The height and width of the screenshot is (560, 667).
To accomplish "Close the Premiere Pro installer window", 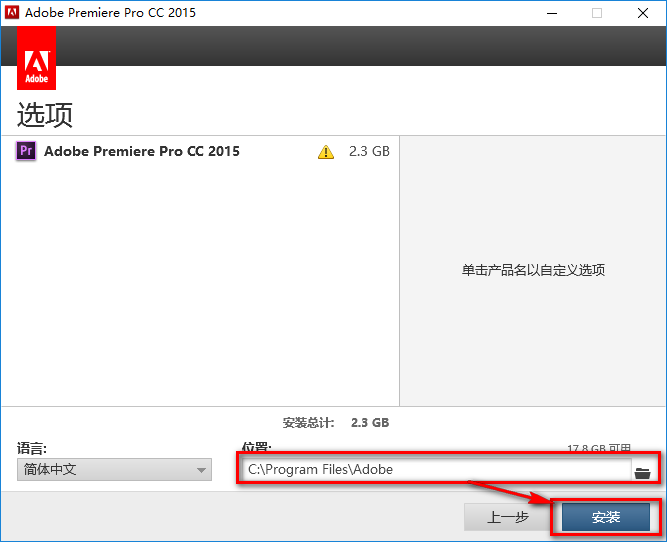I will tap(643, 13).
